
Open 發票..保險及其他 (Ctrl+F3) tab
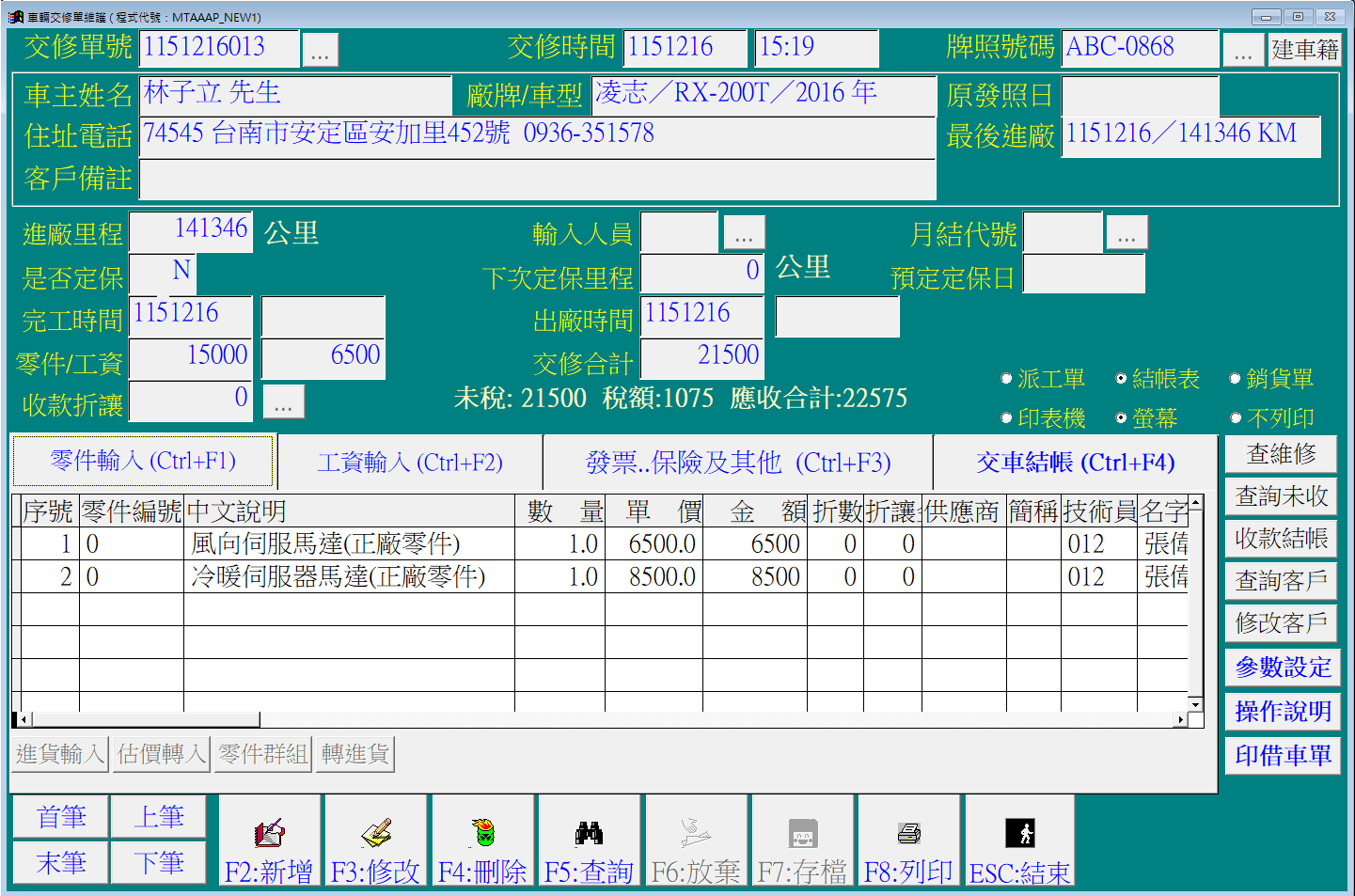[738, 463]
